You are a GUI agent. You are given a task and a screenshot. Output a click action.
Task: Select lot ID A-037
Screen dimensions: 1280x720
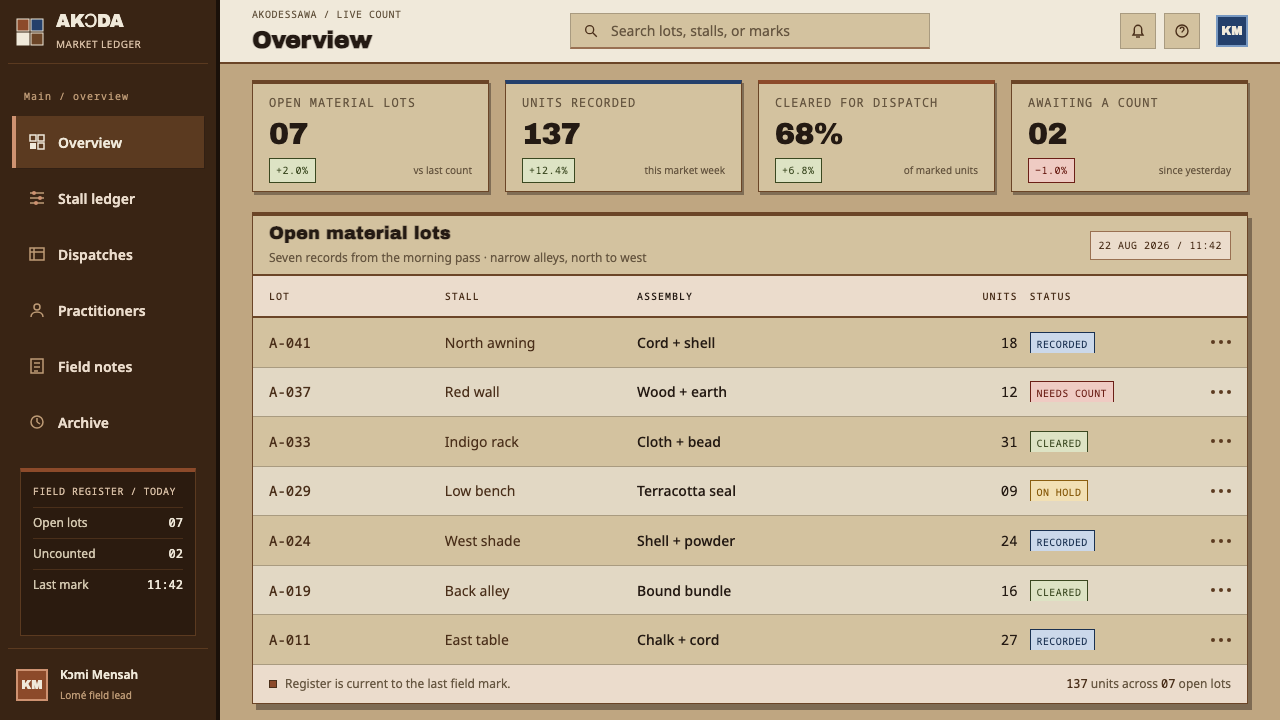[290, 392]
